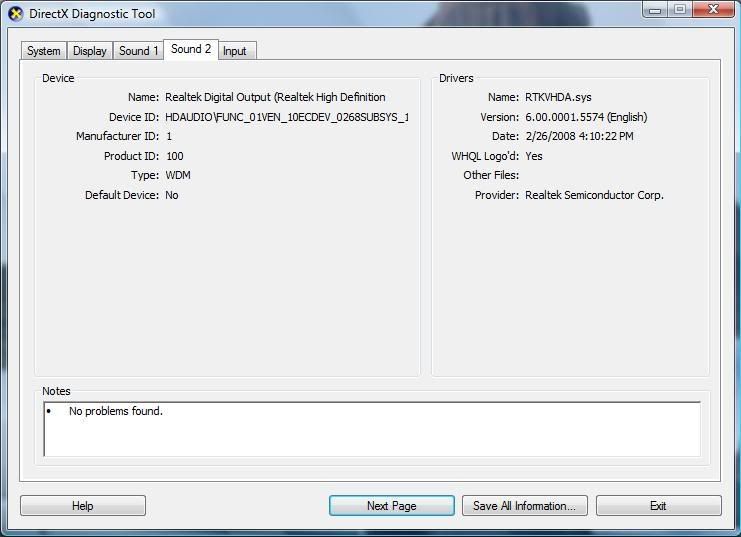Click the 'Other Files:' label
Image resolution: width=741 pixels, height=537 pixels.
point(491,175)
